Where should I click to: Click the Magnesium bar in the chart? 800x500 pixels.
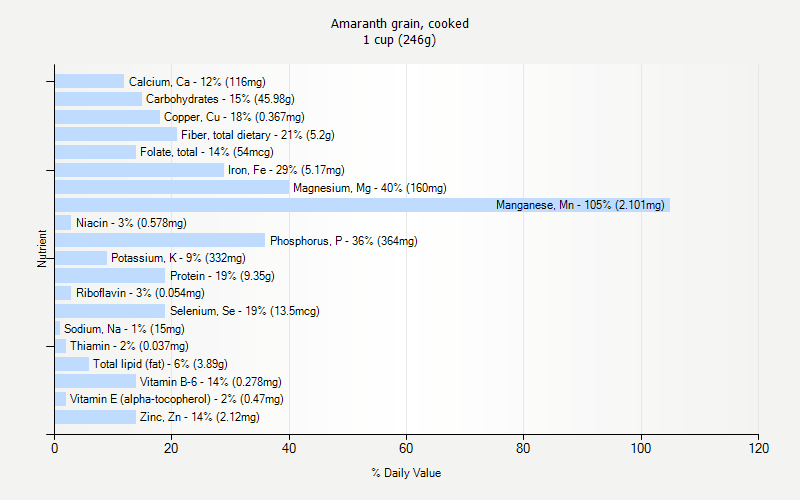click(172, 188)
